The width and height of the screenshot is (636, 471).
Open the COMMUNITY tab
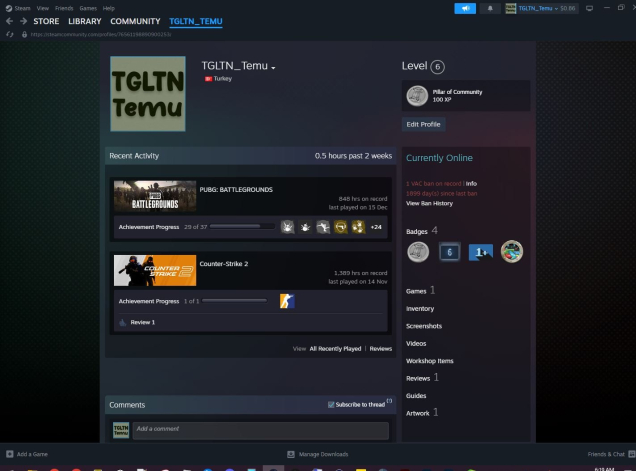[x=135, y=21]
